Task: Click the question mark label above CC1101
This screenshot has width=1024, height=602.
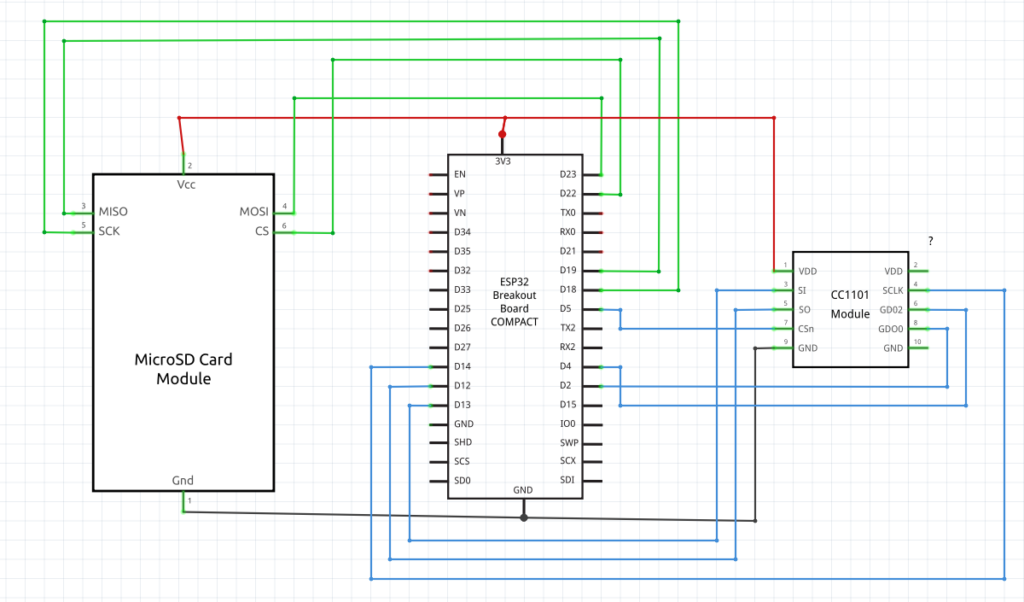Action: coord(931,241)
